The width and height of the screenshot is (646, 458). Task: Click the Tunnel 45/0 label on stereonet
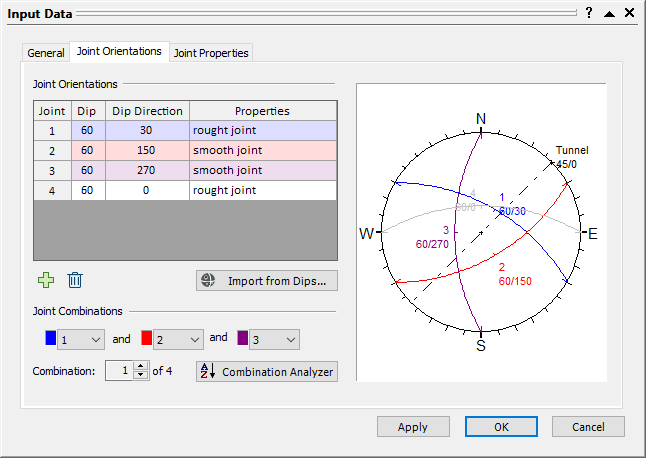(x=572, y=157)
